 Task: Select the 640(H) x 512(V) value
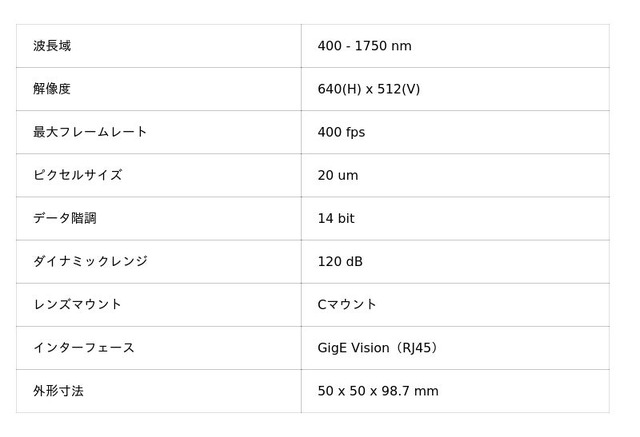pyautogui.click(x=368, y=89)
